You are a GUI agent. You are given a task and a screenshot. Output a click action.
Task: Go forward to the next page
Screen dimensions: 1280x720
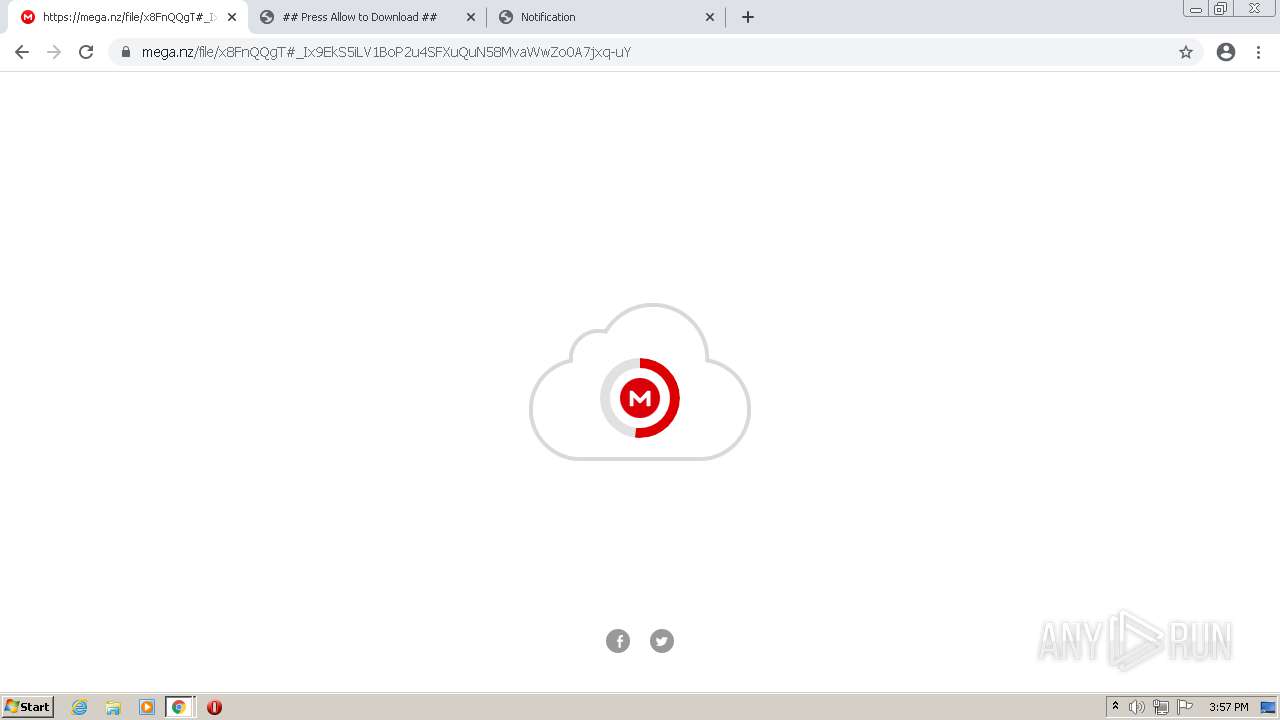coord(54,52)
